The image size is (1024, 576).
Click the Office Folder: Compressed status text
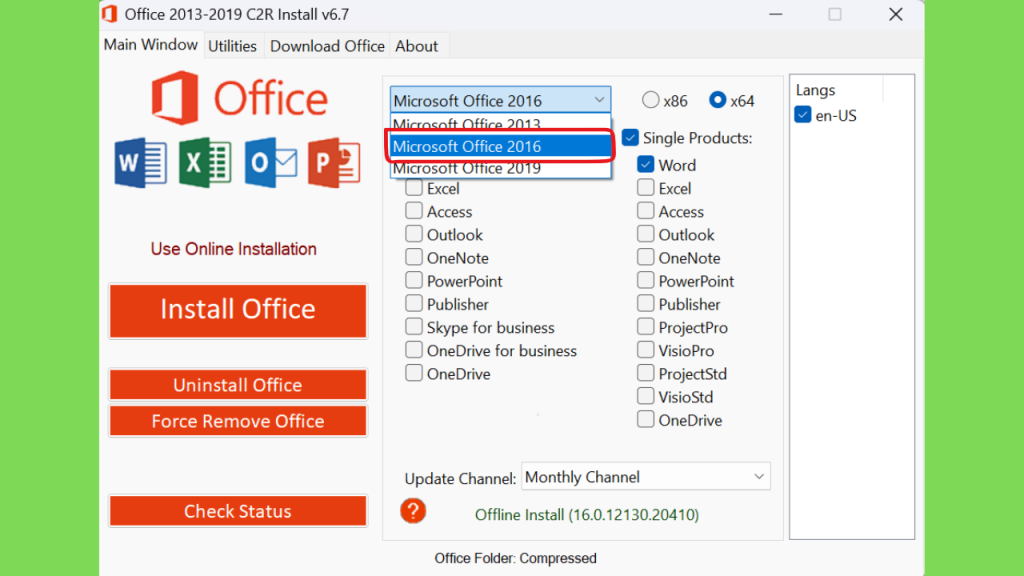515,558
